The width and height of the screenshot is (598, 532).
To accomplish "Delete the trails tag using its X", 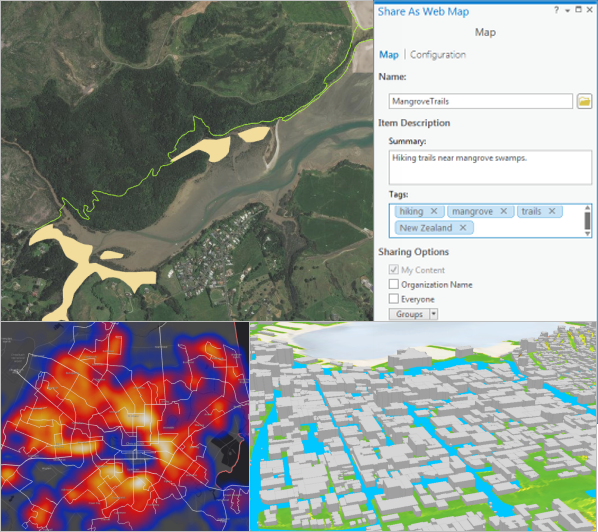I will 552,211.
